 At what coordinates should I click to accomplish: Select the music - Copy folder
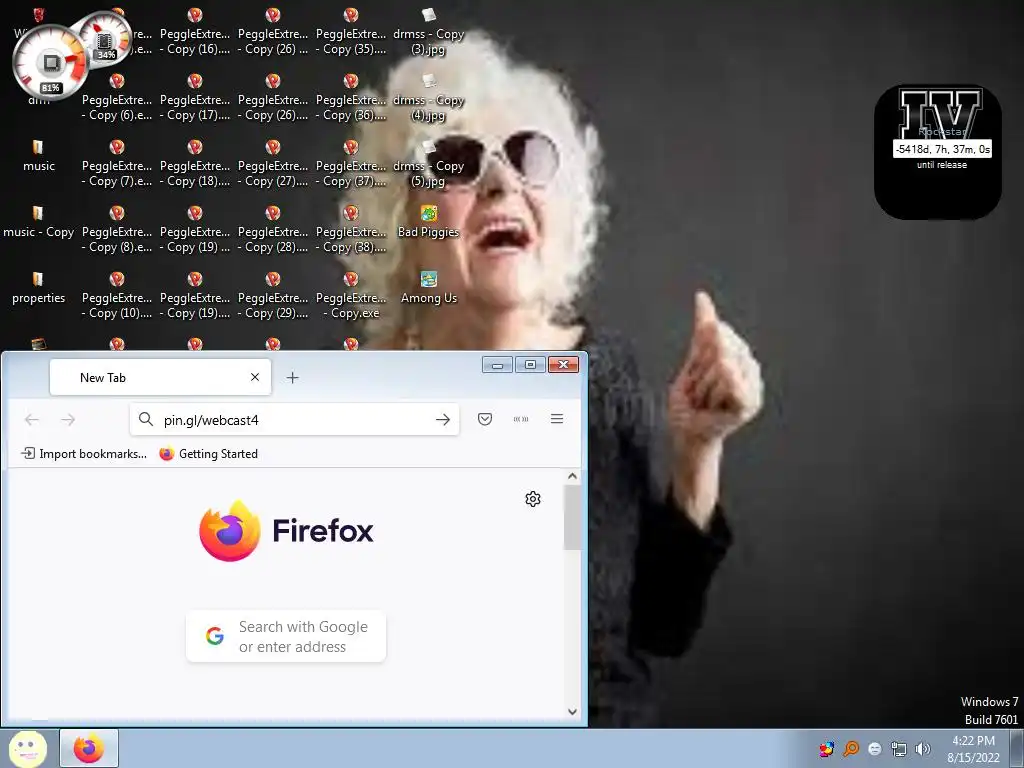pos(39,222)
